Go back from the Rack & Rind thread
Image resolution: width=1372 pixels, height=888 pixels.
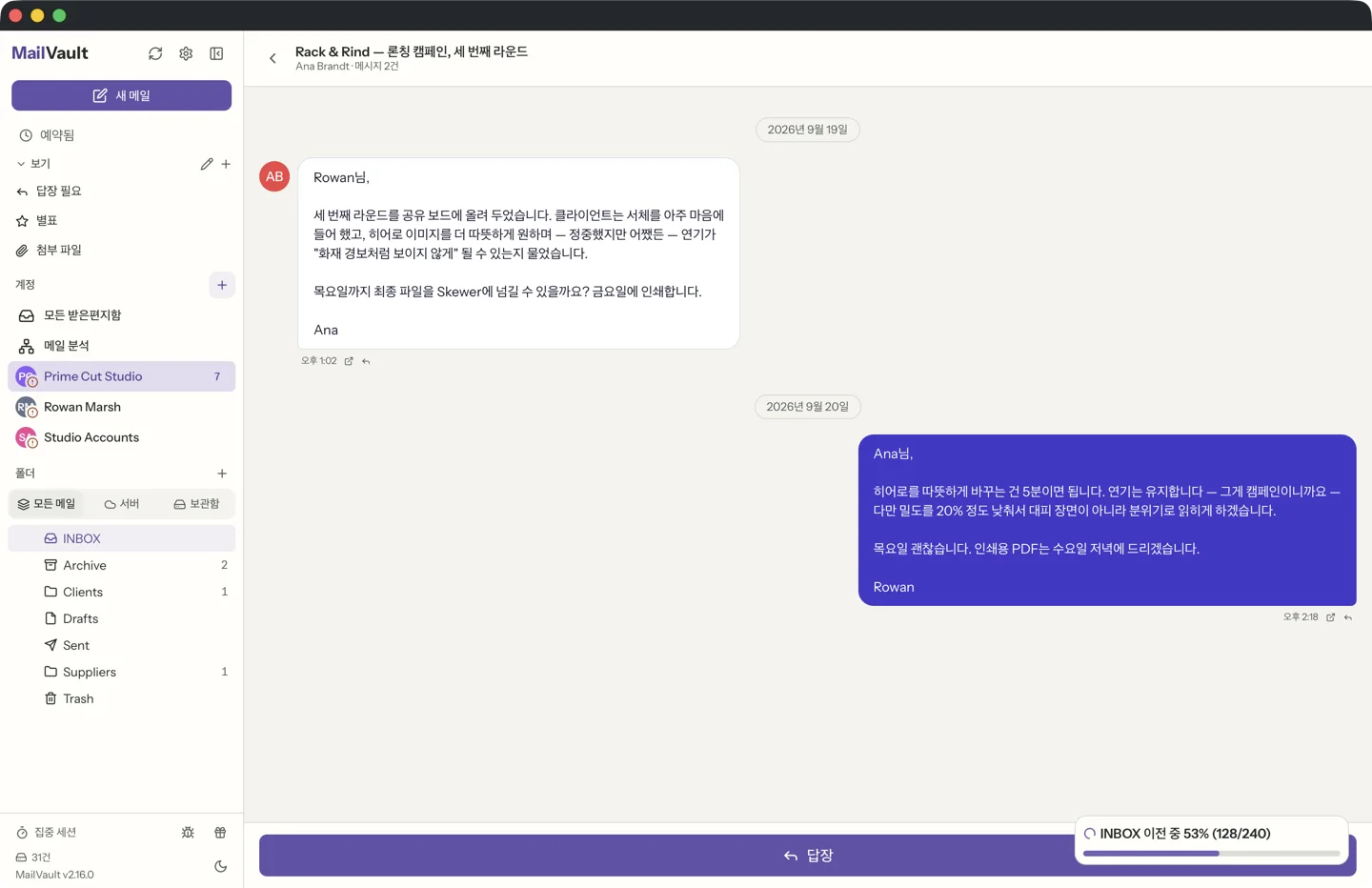coord(272,58)
